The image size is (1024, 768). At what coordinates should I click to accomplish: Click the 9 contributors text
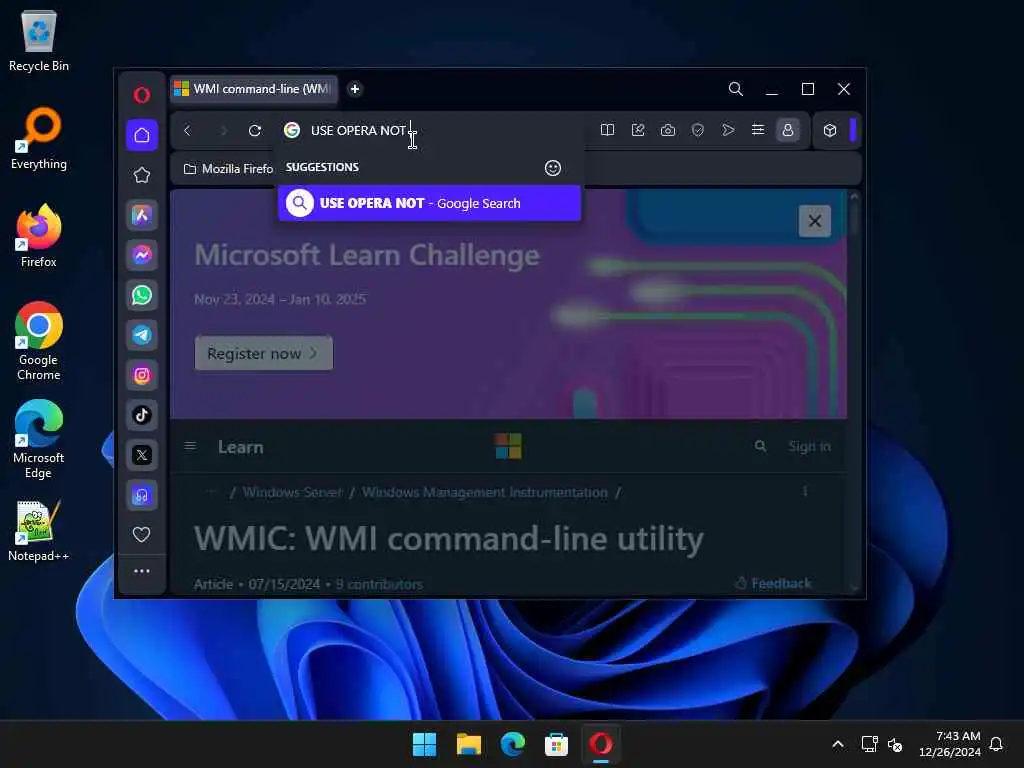click(379, 584)
